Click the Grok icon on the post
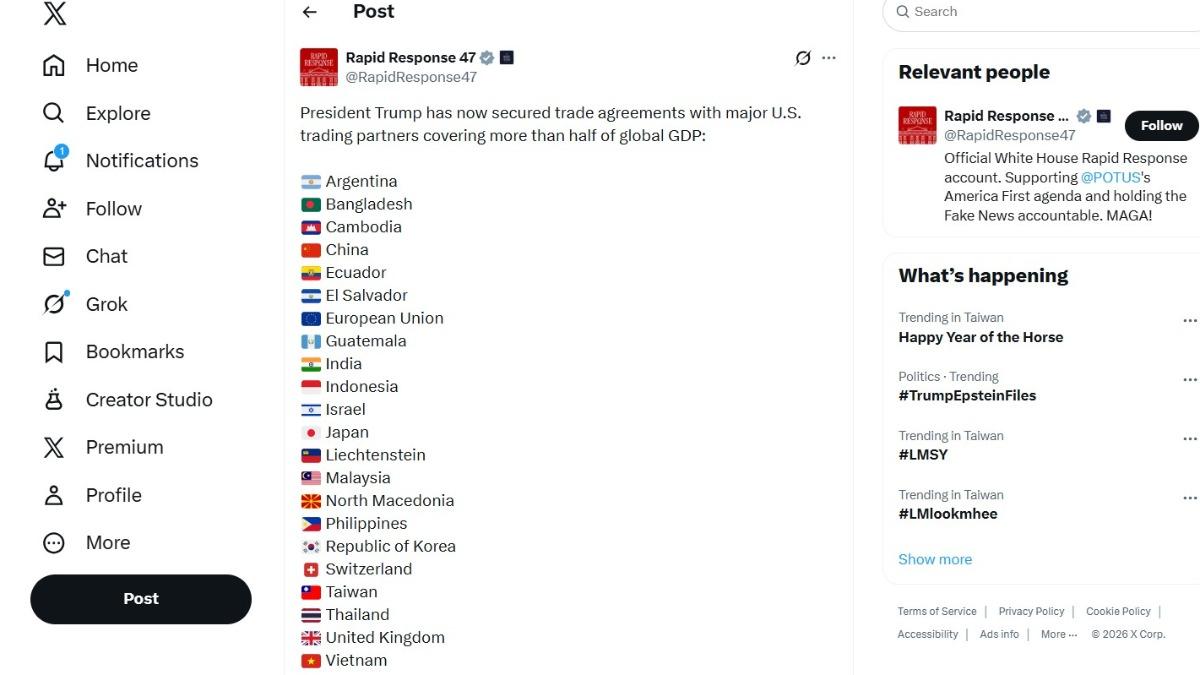This screenshot has height=675, width=1200. click(x=802, y=58)
